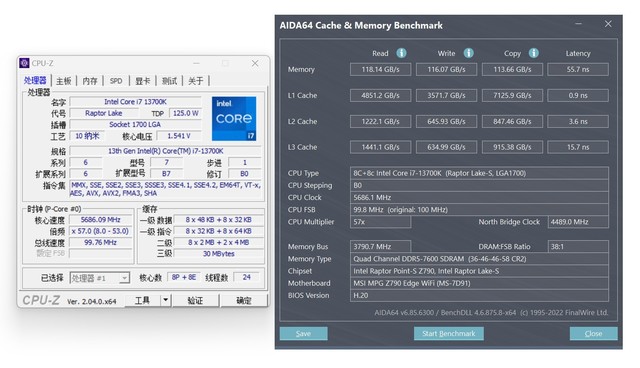Click CPU-Z name field Intel Core i7 13700K

pyautogui.click(x=136, y=102)
